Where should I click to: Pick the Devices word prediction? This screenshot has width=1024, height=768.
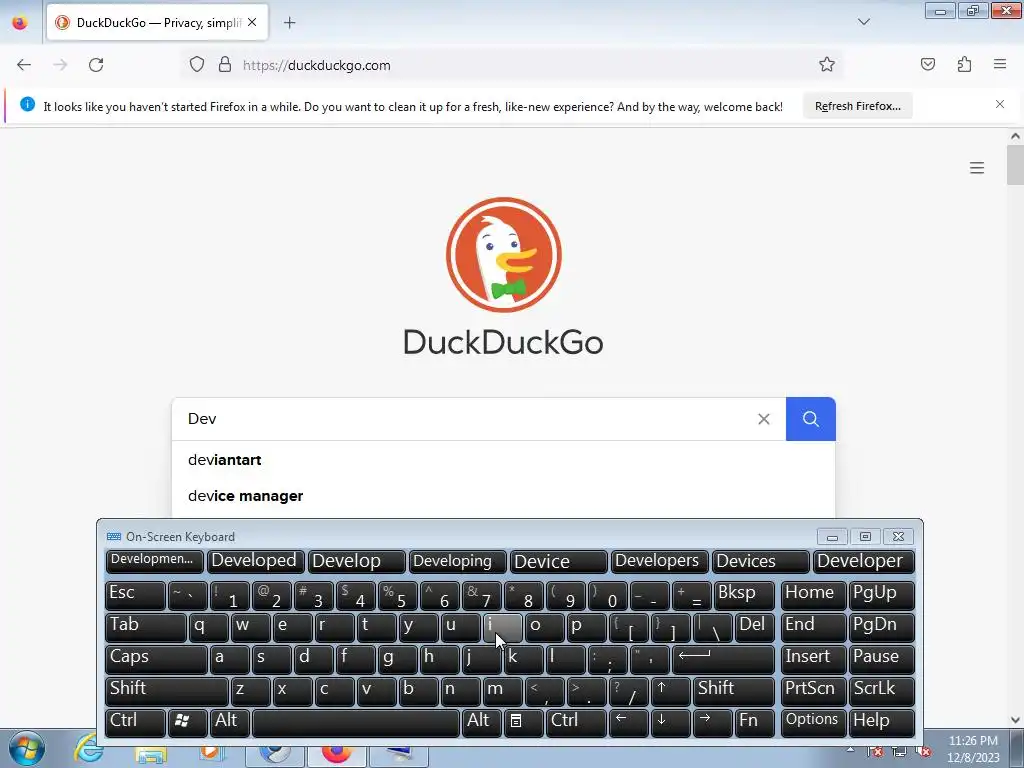760,561
